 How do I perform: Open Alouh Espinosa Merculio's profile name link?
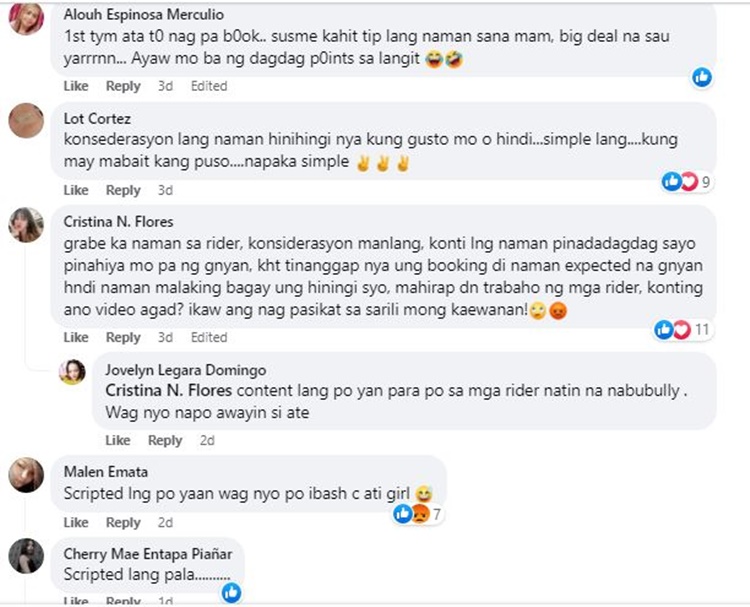pos(143,15)
